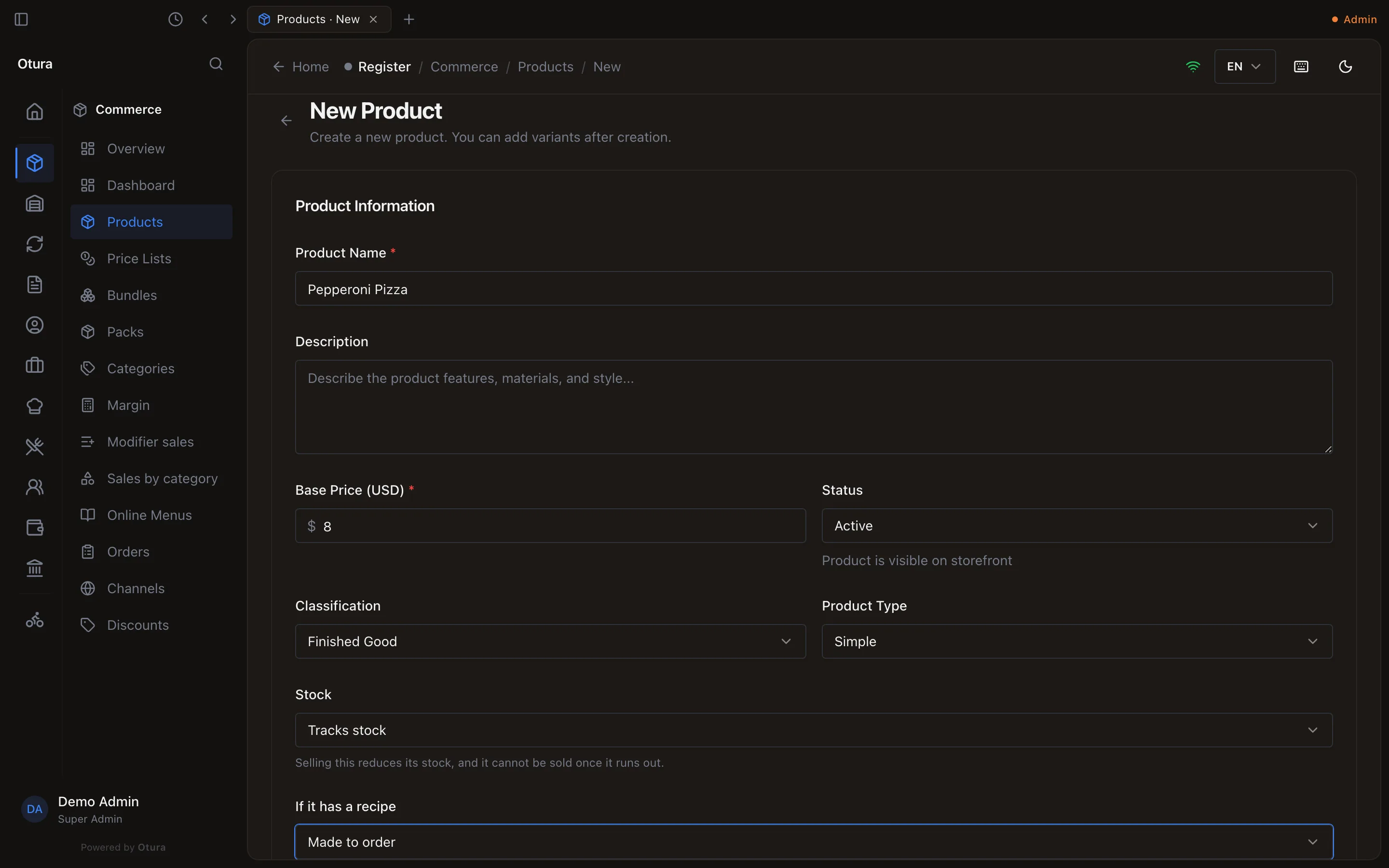Go forward with top-bar right chevron
This screenshot has height=868, width=1389.
pos(233,19)
